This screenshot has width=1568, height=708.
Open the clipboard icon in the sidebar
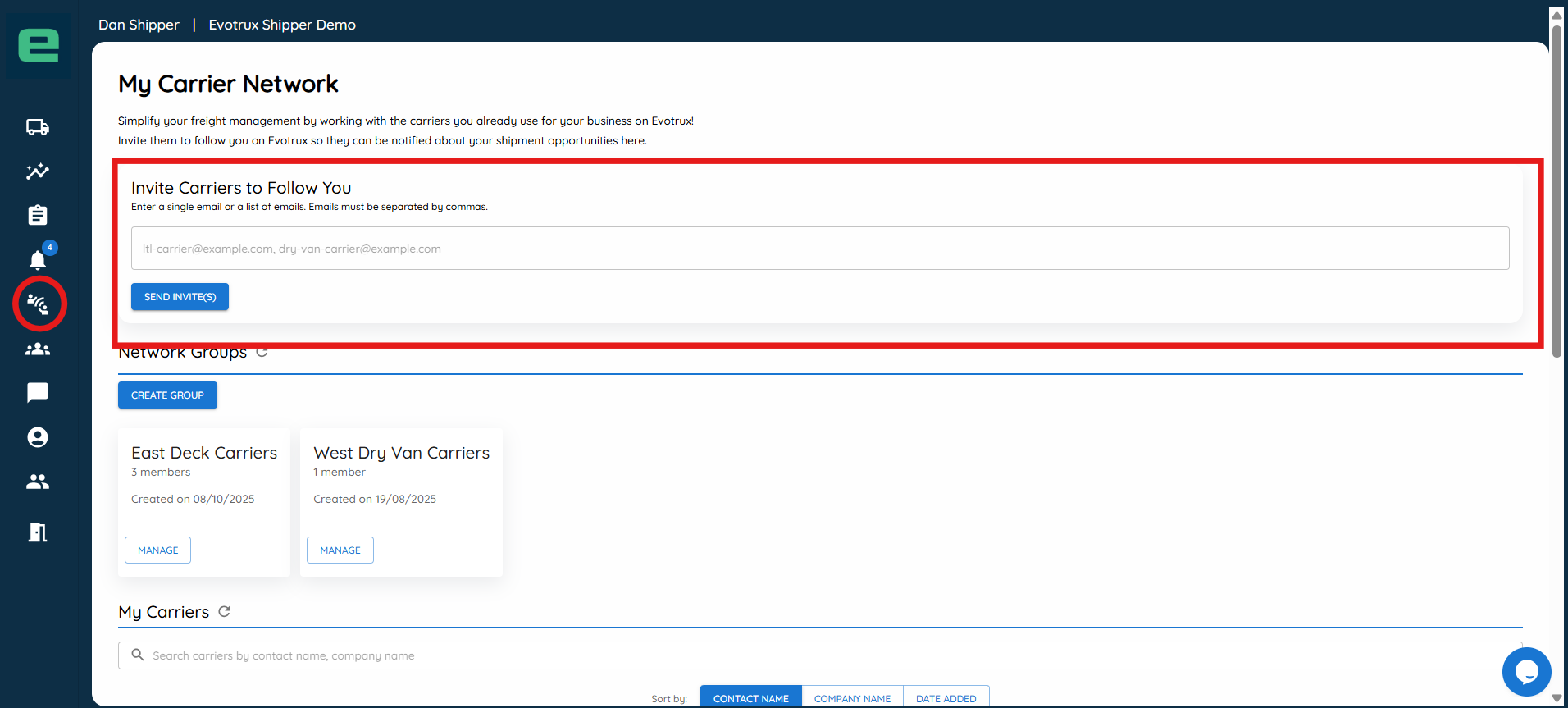coord(38,215)
